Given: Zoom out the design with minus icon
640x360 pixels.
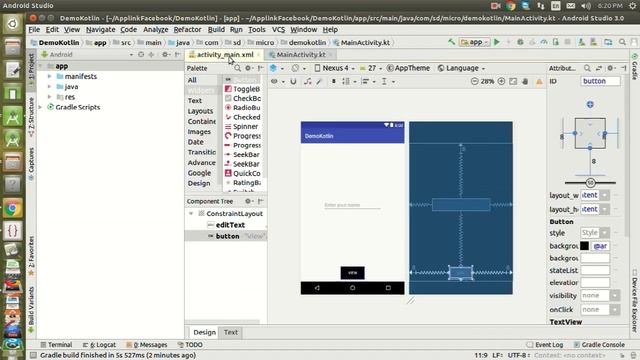Looking at the screenshot, I should pyautogui.click(x=474, y=81).
